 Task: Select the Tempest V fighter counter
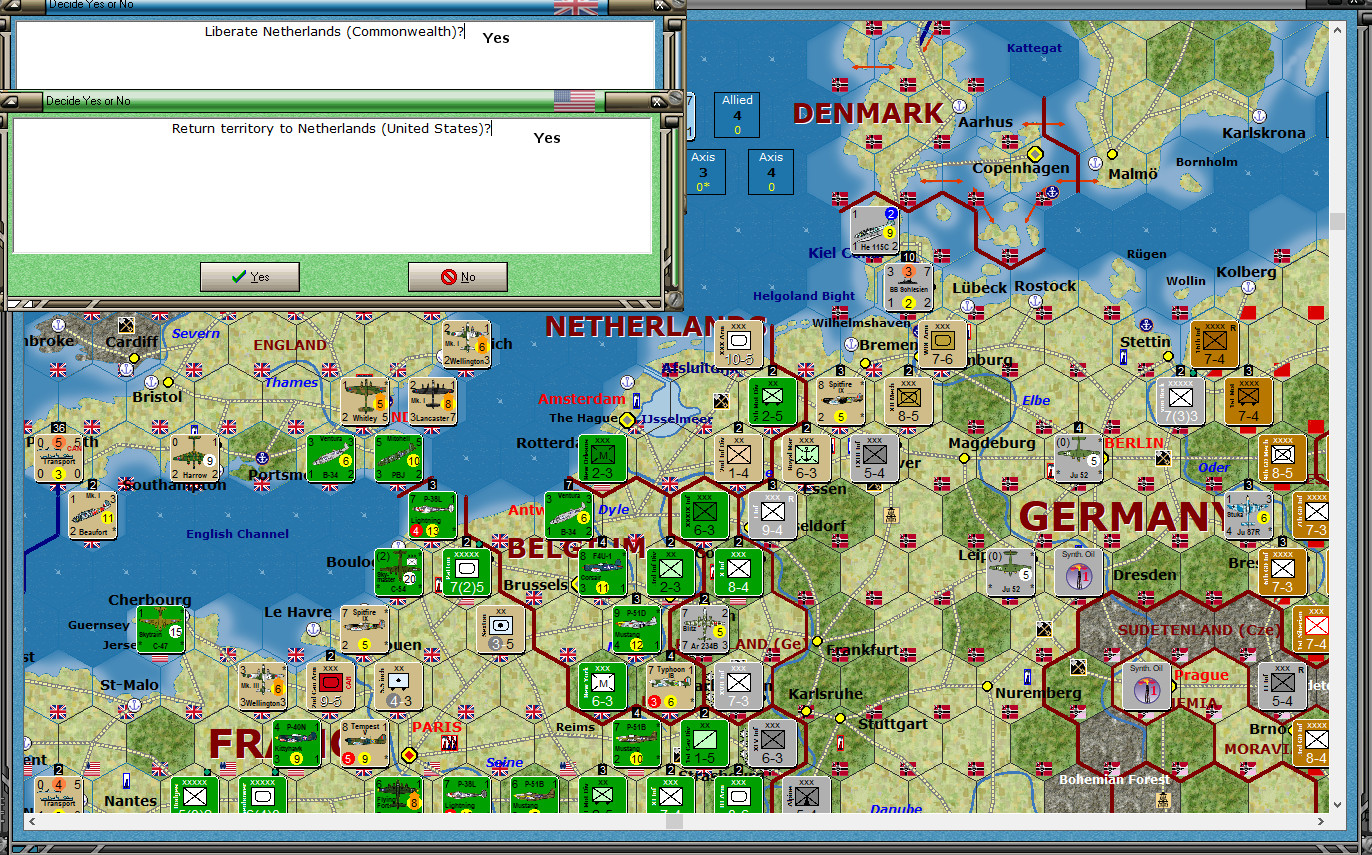364,744
